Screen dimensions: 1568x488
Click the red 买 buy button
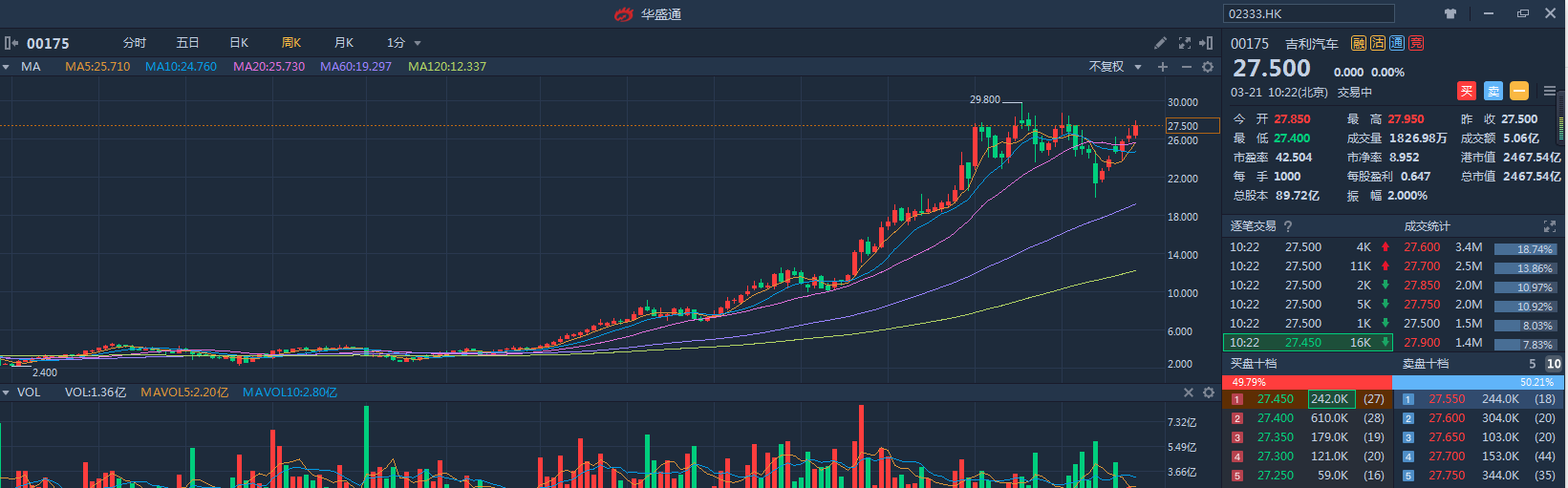1467,91
